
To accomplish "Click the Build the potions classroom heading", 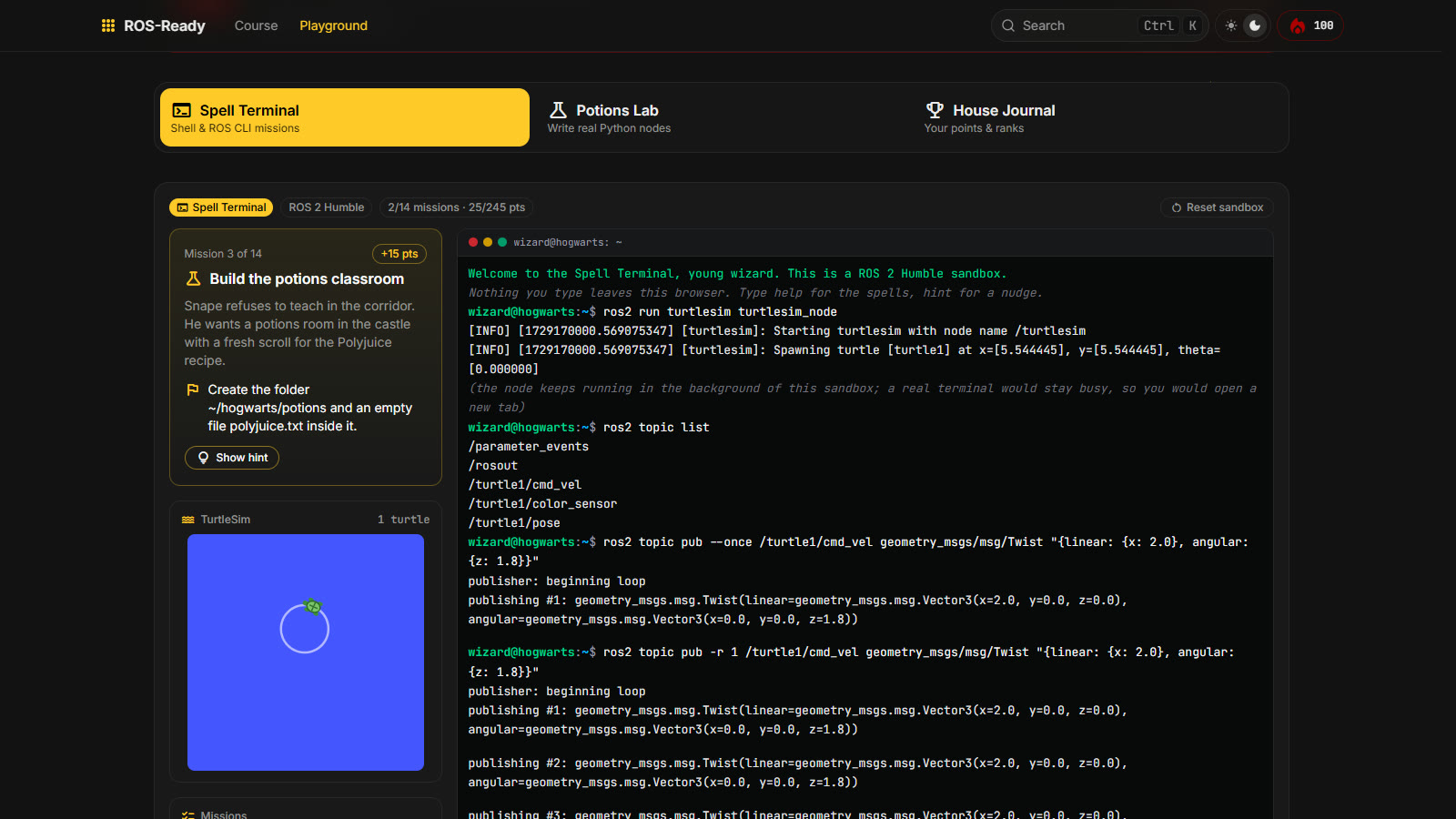I will click(x=307, y=279).
